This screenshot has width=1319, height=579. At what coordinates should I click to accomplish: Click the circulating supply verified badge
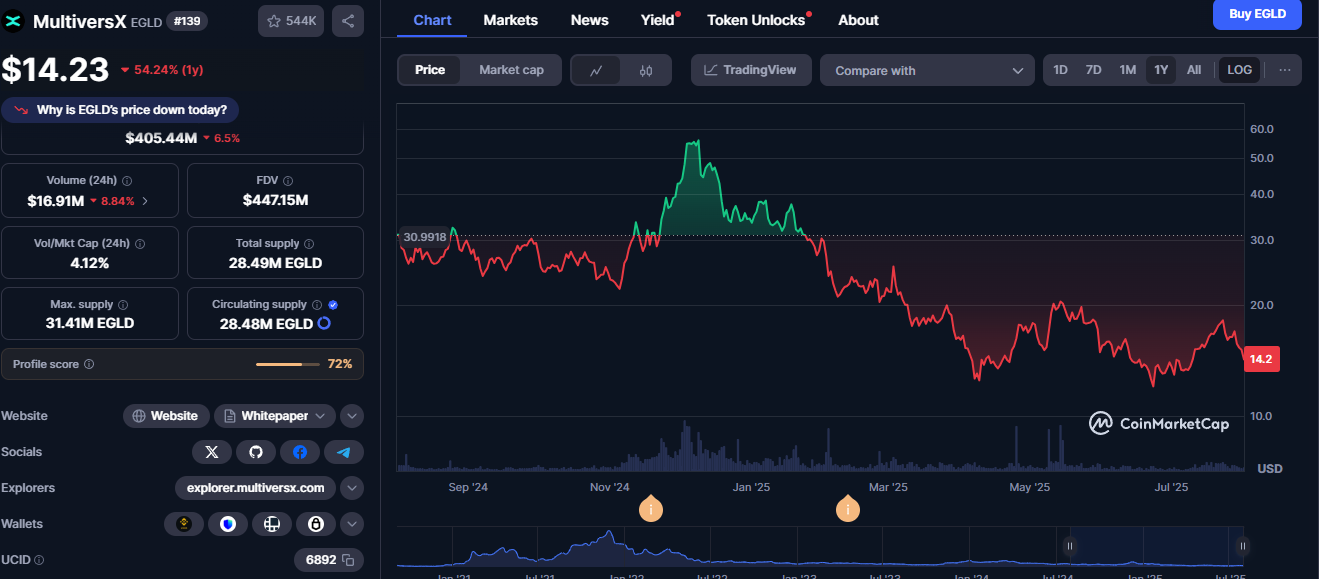(333, 305)
